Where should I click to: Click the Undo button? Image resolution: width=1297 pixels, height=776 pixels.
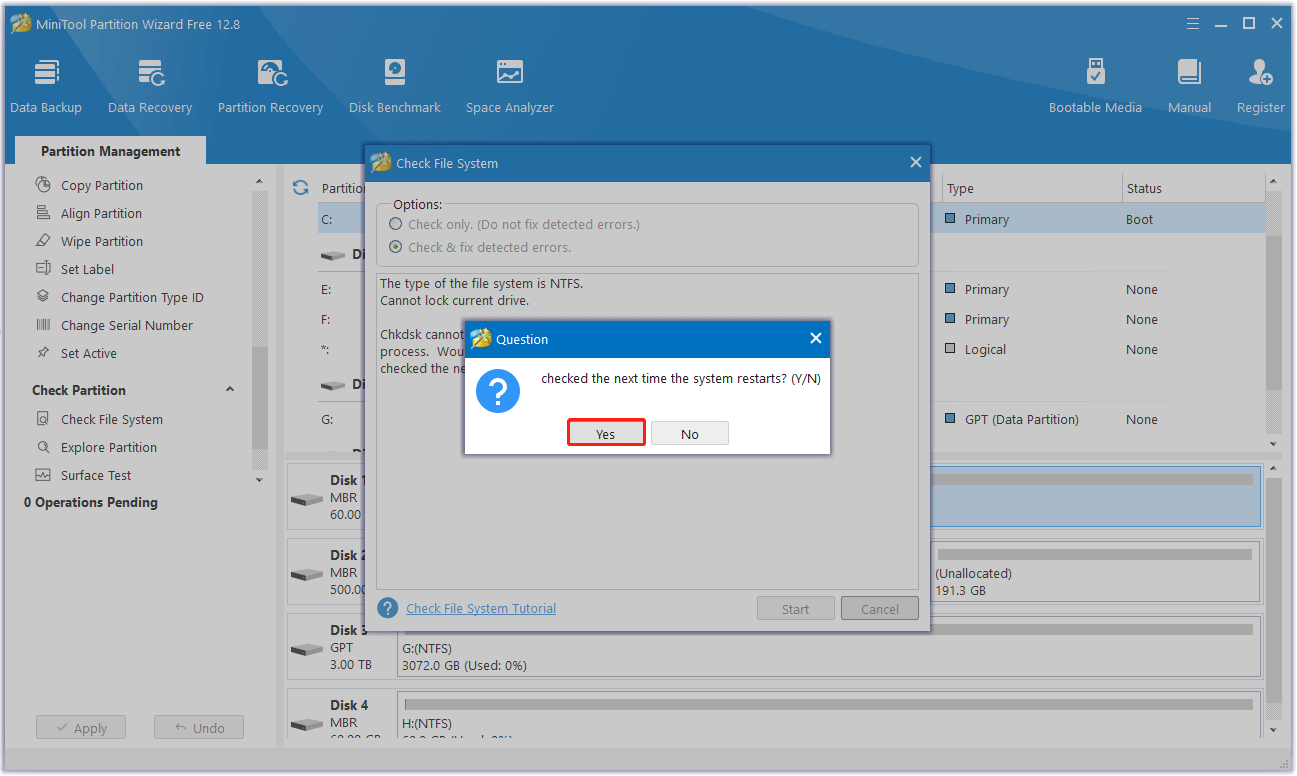click(199, 728)
